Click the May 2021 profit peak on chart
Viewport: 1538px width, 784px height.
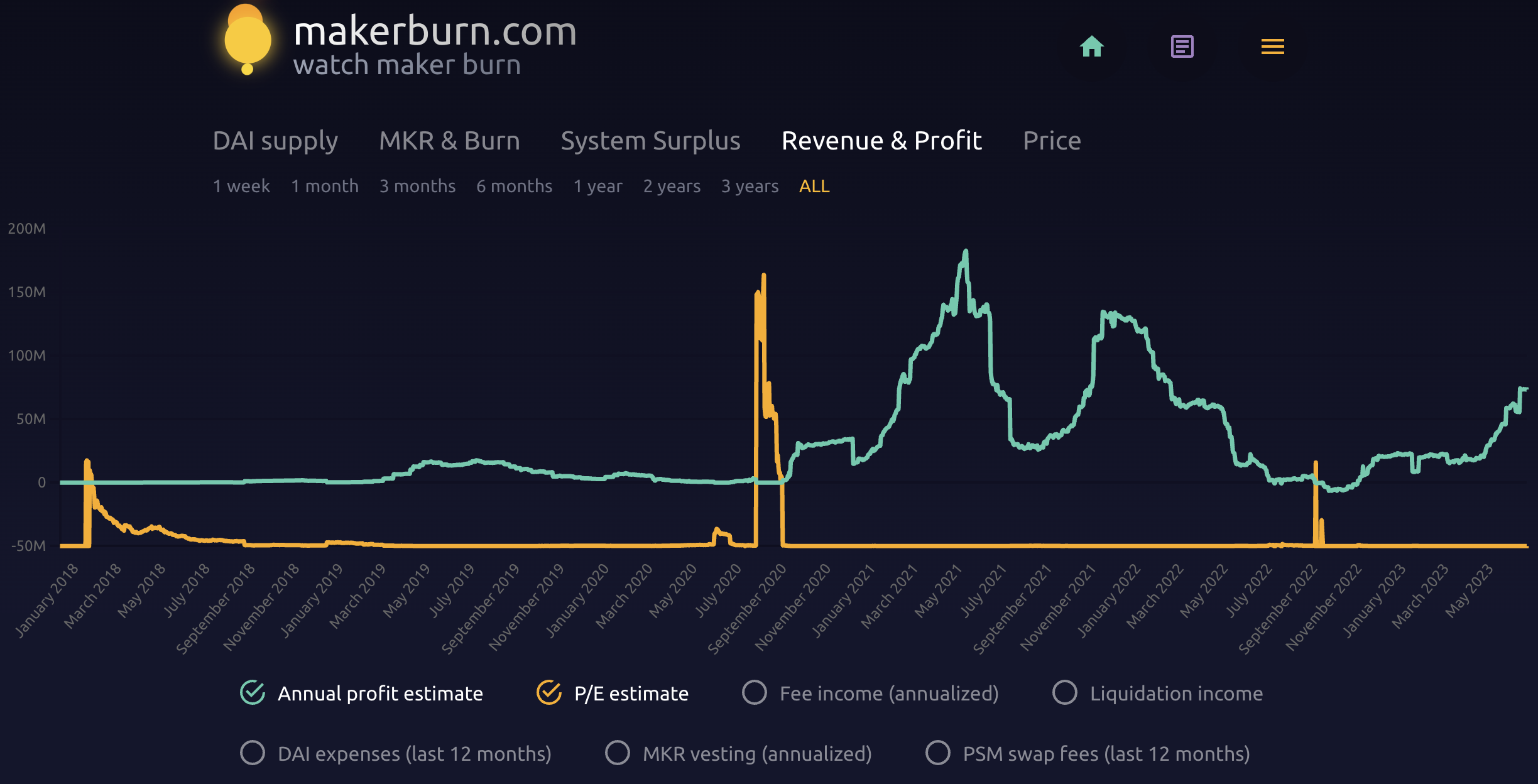point(966,252)
